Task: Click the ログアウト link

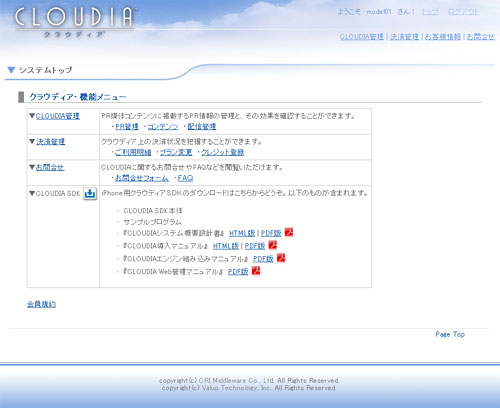Action: point(463,12)
